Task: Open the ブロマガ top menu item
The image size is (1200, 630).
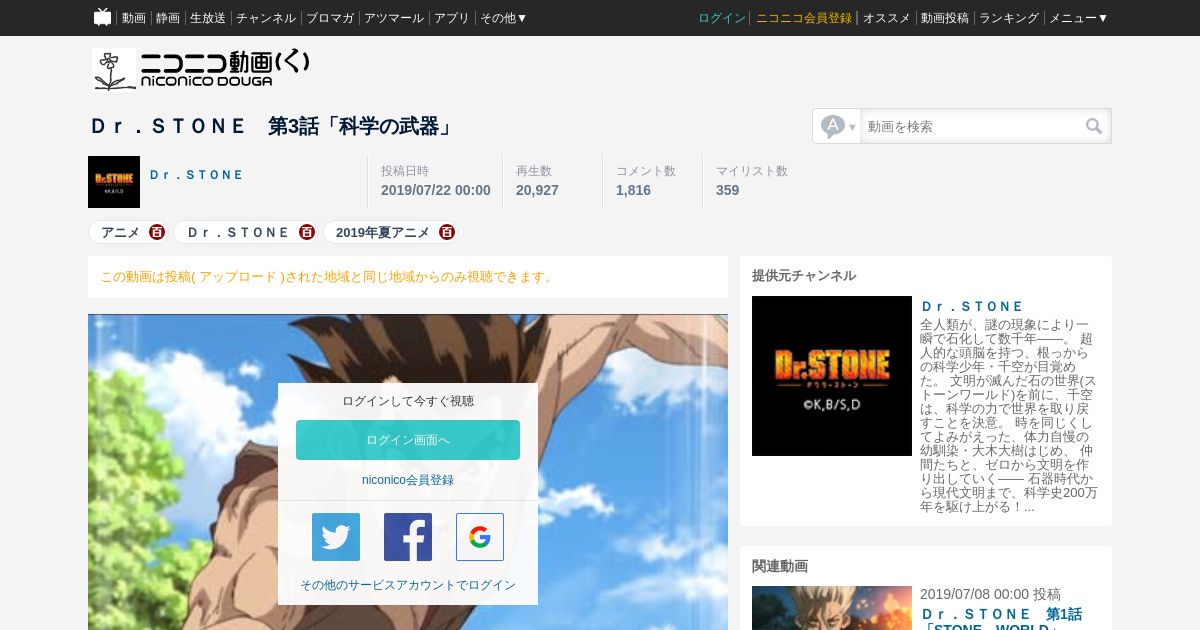Action: pos(330,18)
